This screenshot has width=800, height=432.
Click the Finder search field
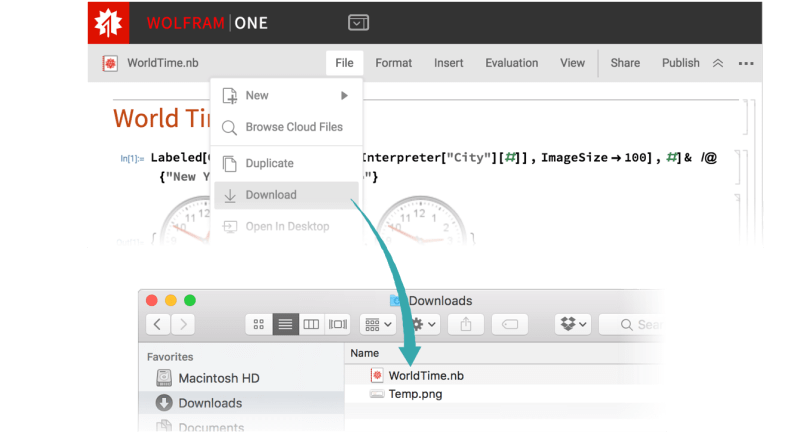633,324
